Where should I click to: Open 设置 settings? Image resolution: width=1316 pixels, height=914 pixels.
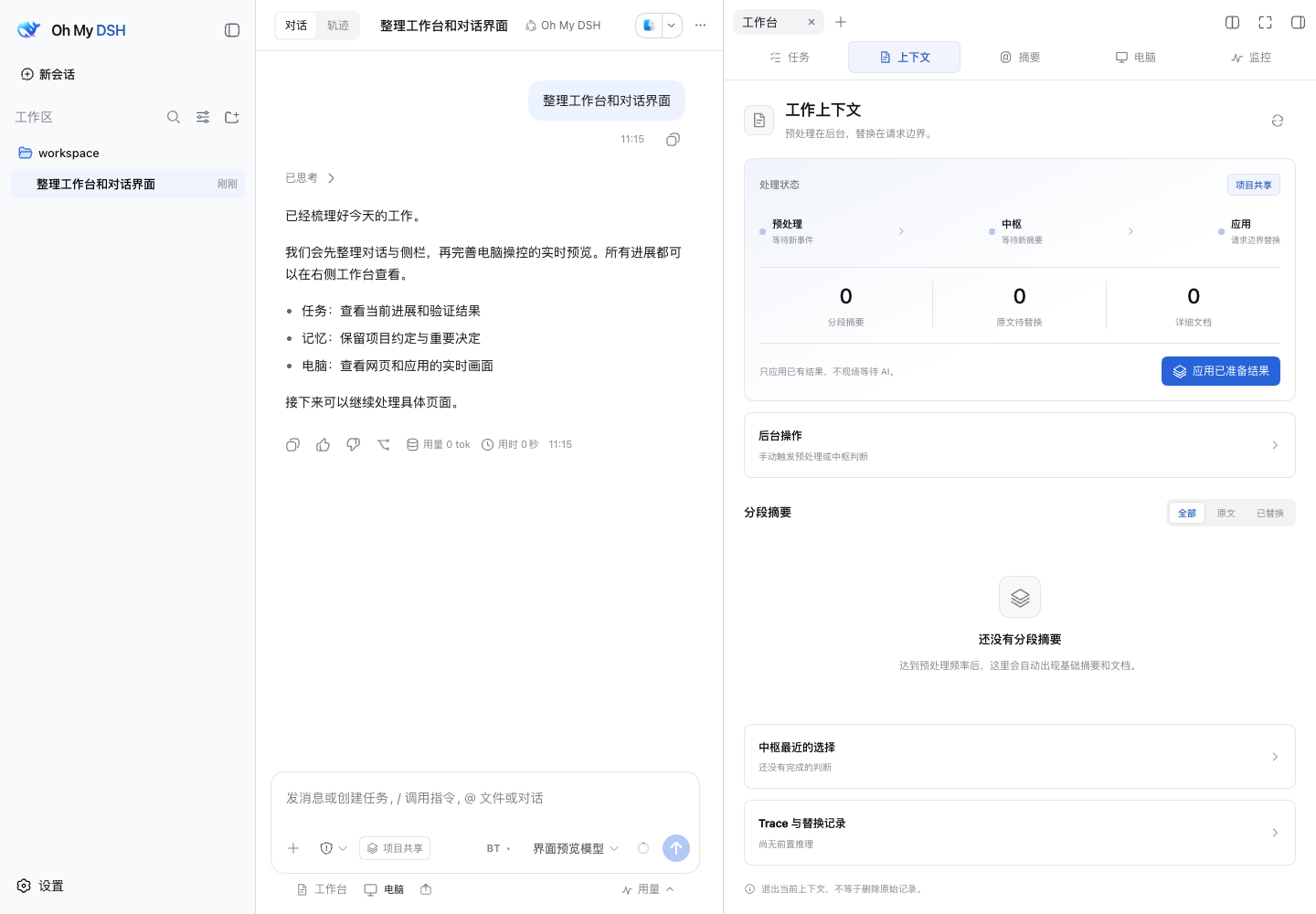[x=40, y=886]
